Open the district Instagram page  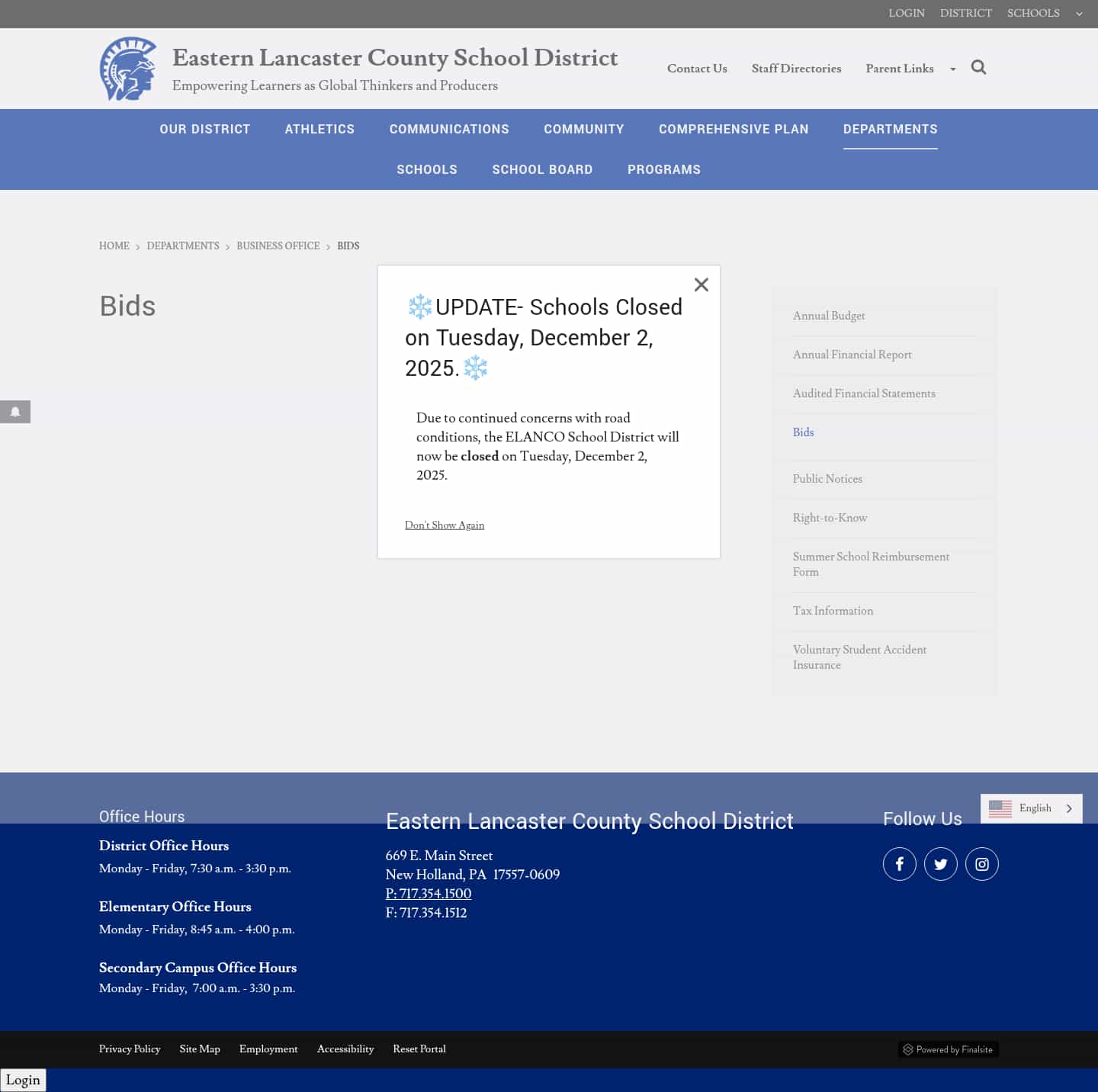[x=982, y=864]
